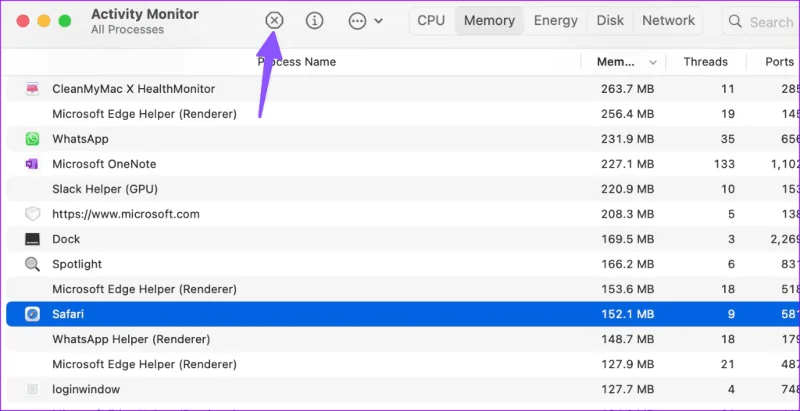The height and width of the screenshot is (411, 800).
Task: Click the 148.7 MB memory value
Action: tap(628, 339)
